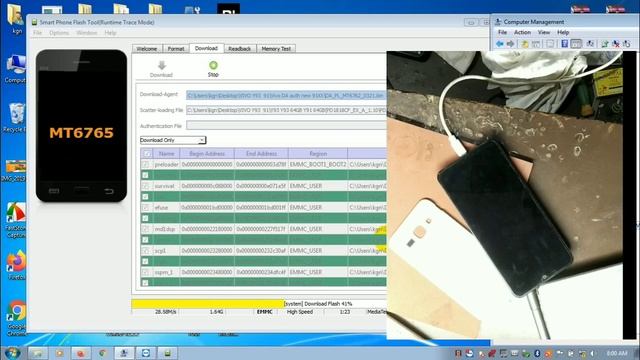Screen dimensions: 640x360
Task: Click the Scatter-loading File path field
Action: tap(286, 110)
